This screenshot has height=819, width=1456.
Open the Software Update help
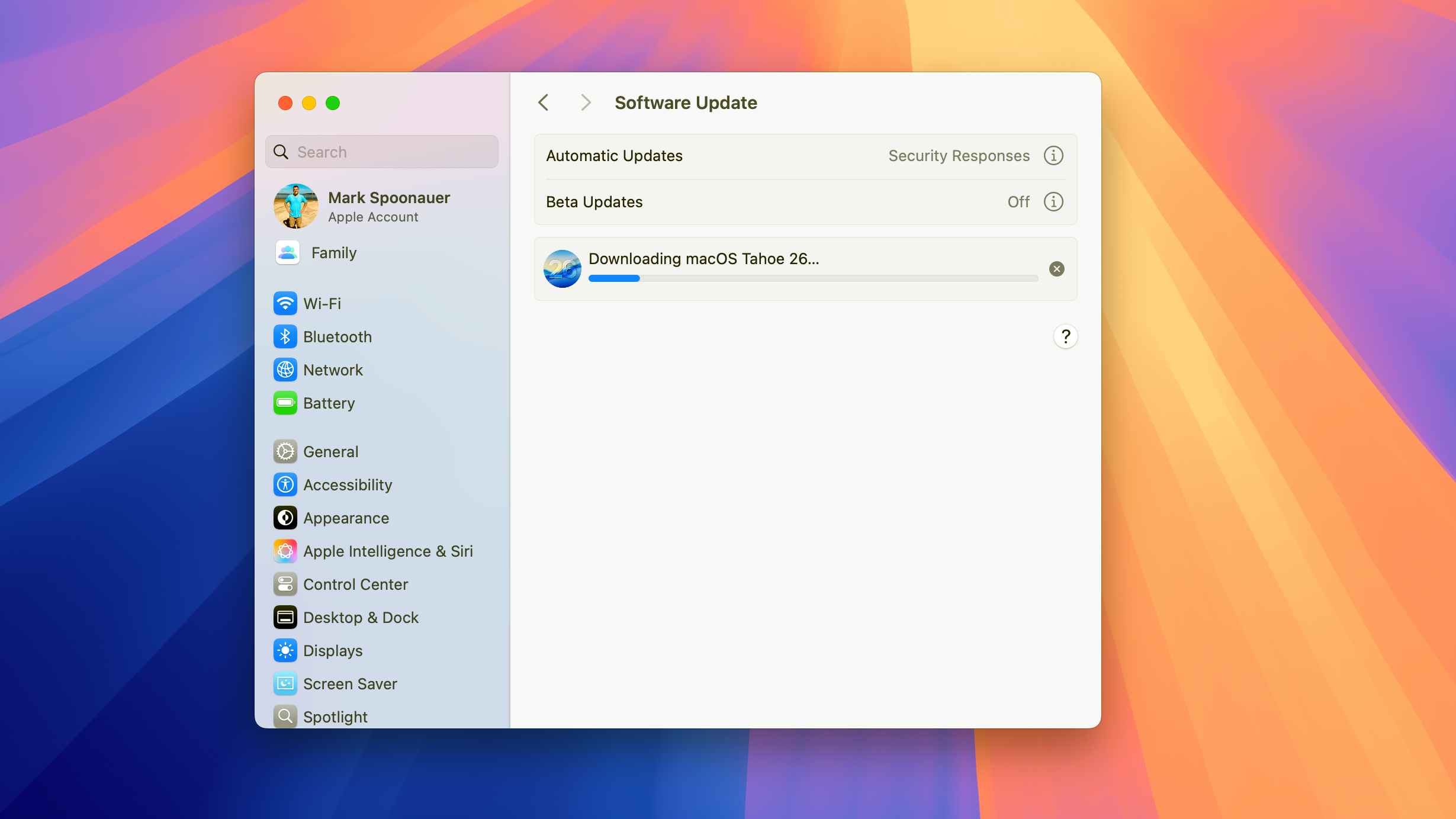point(1065,336)
